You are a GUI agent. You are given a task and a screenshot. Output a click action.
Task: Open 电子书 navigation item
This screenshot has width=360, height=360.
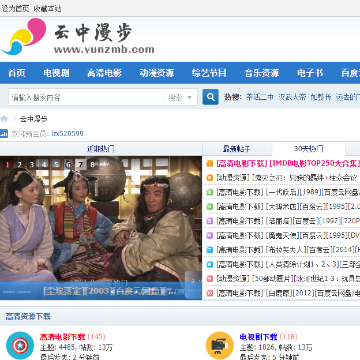pos(310,73)
